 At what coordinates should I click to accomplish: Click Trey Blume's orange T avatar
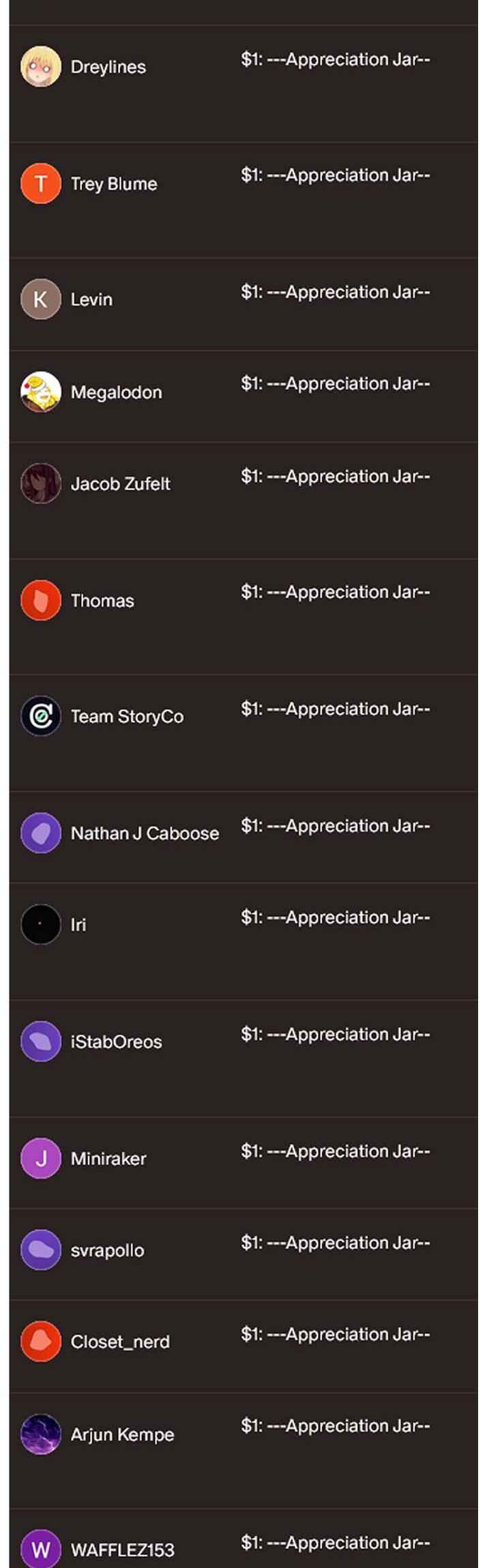[41, 183]
